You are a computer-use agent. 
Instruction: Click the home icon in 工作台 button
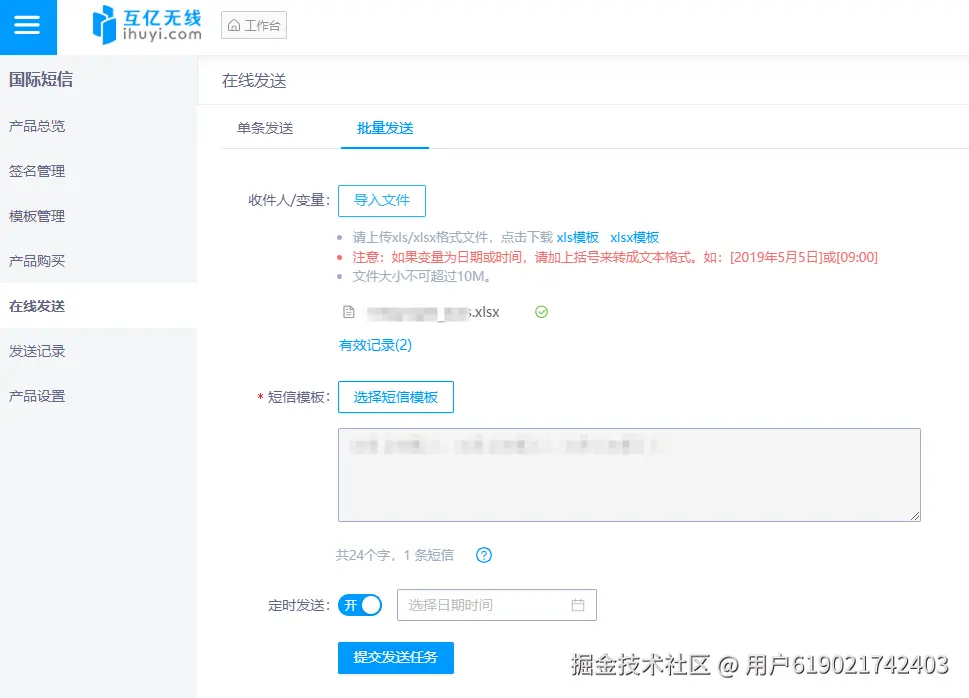click(234, 26)
